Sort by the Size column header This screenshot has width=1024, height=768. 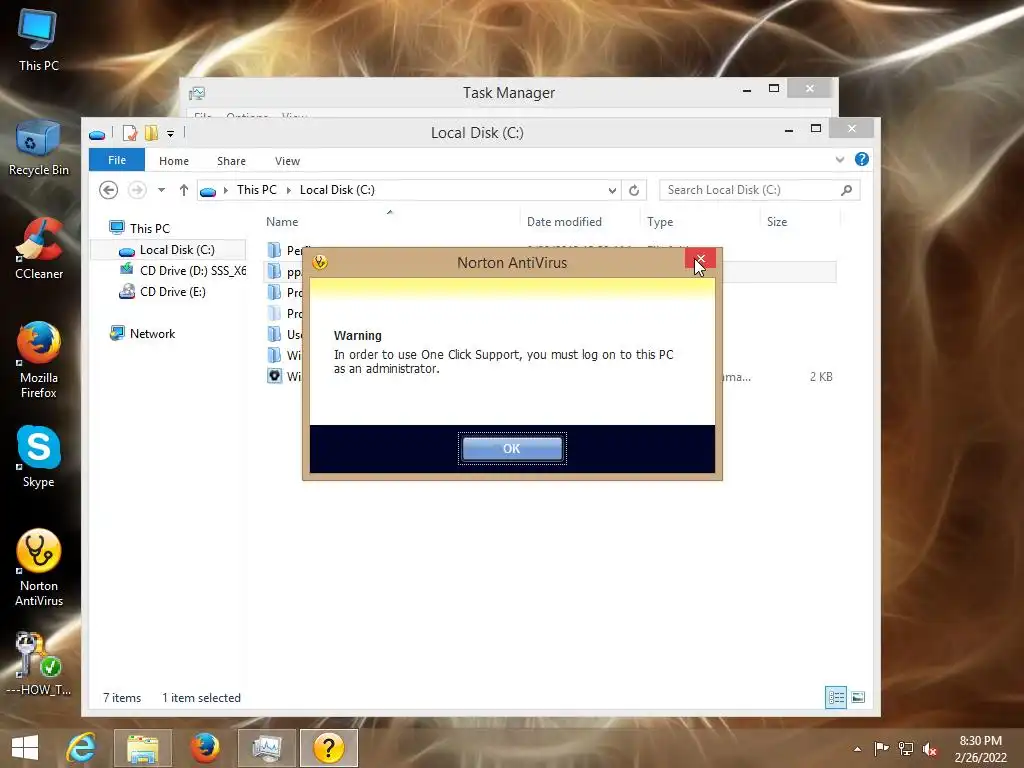(776, 222)
